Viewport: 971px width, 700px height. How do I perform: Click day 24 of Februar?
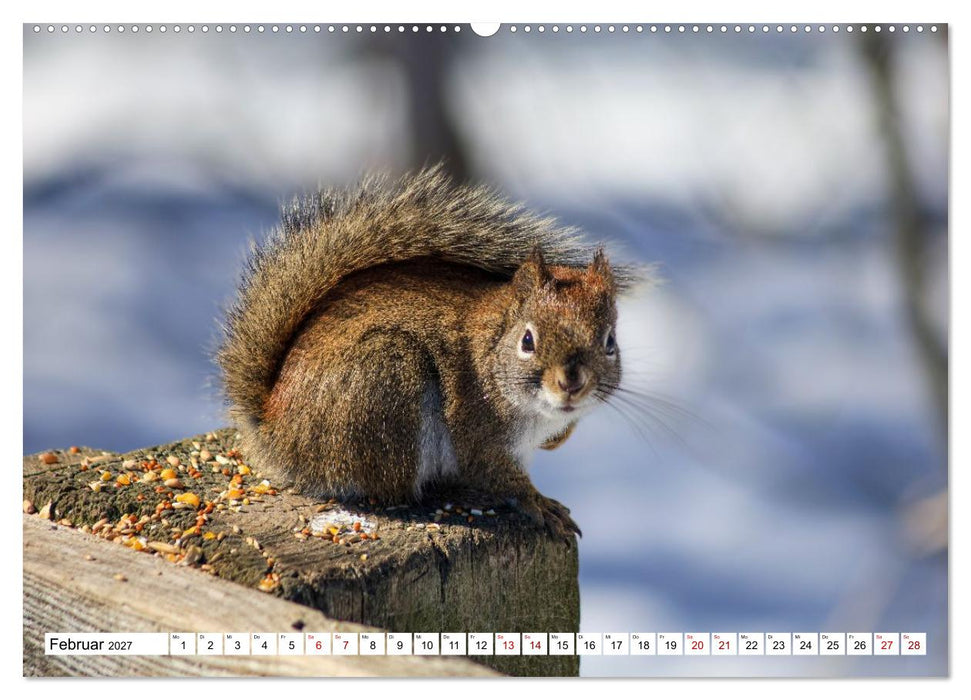point(805,644)
